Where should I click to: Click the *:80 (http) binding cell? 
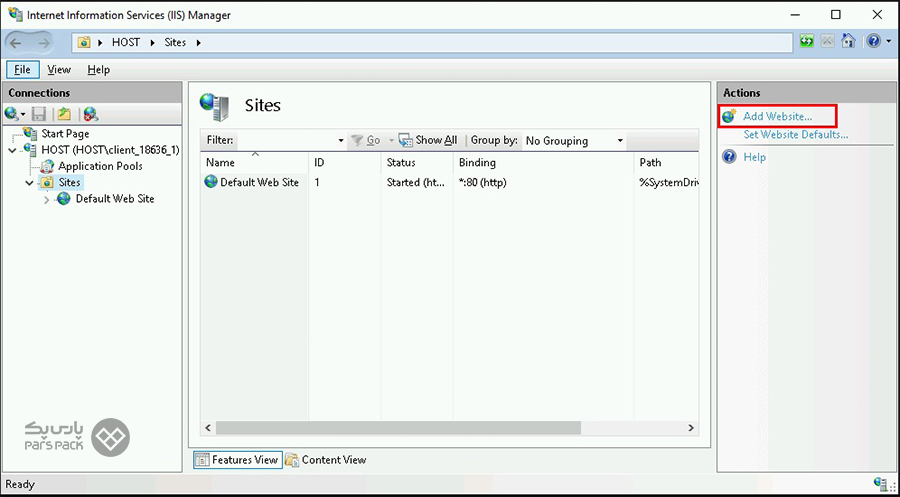[483, 183]
